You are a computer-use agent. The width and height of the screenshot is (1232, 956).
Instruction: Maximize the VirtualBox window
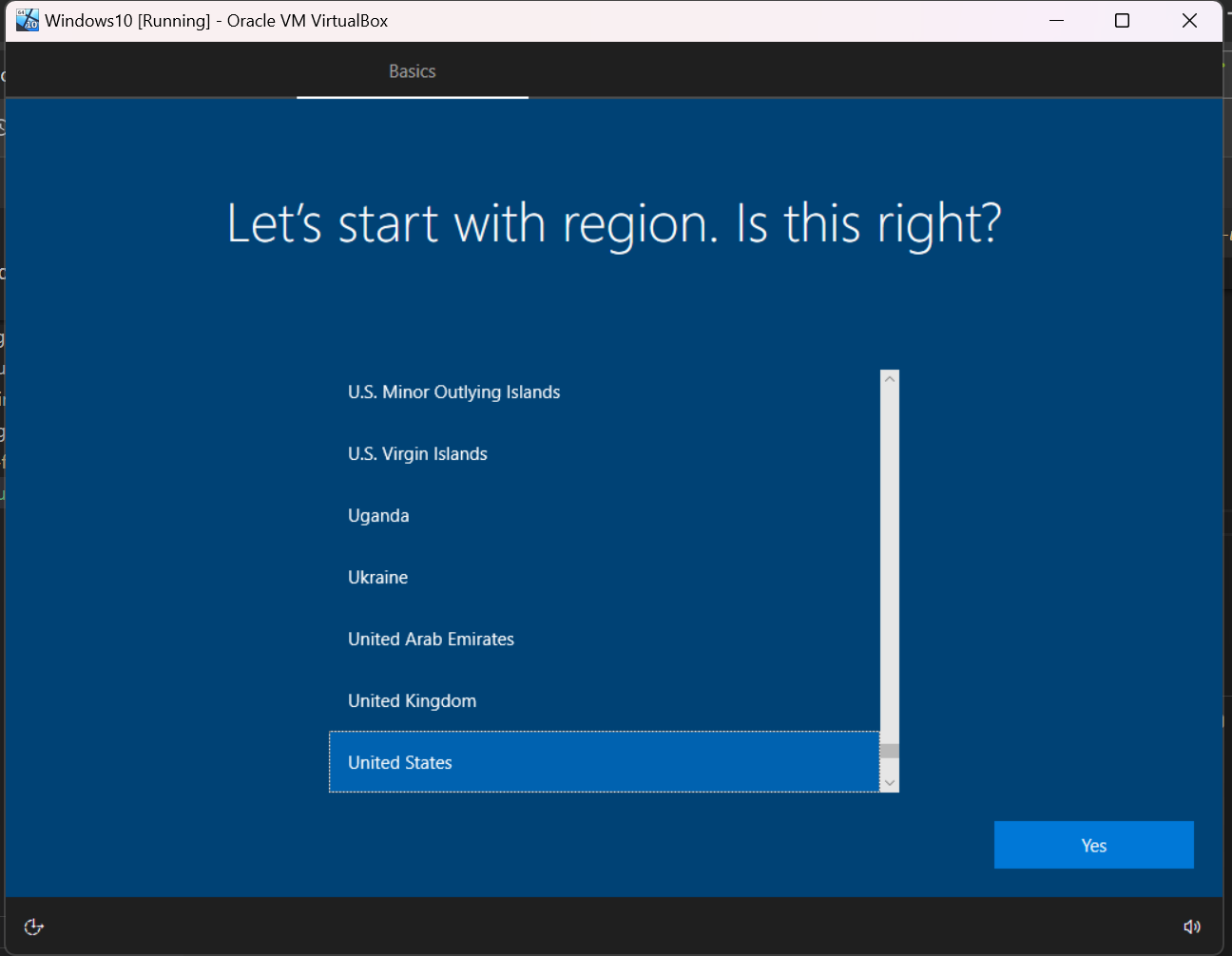tap(1122, 20)
